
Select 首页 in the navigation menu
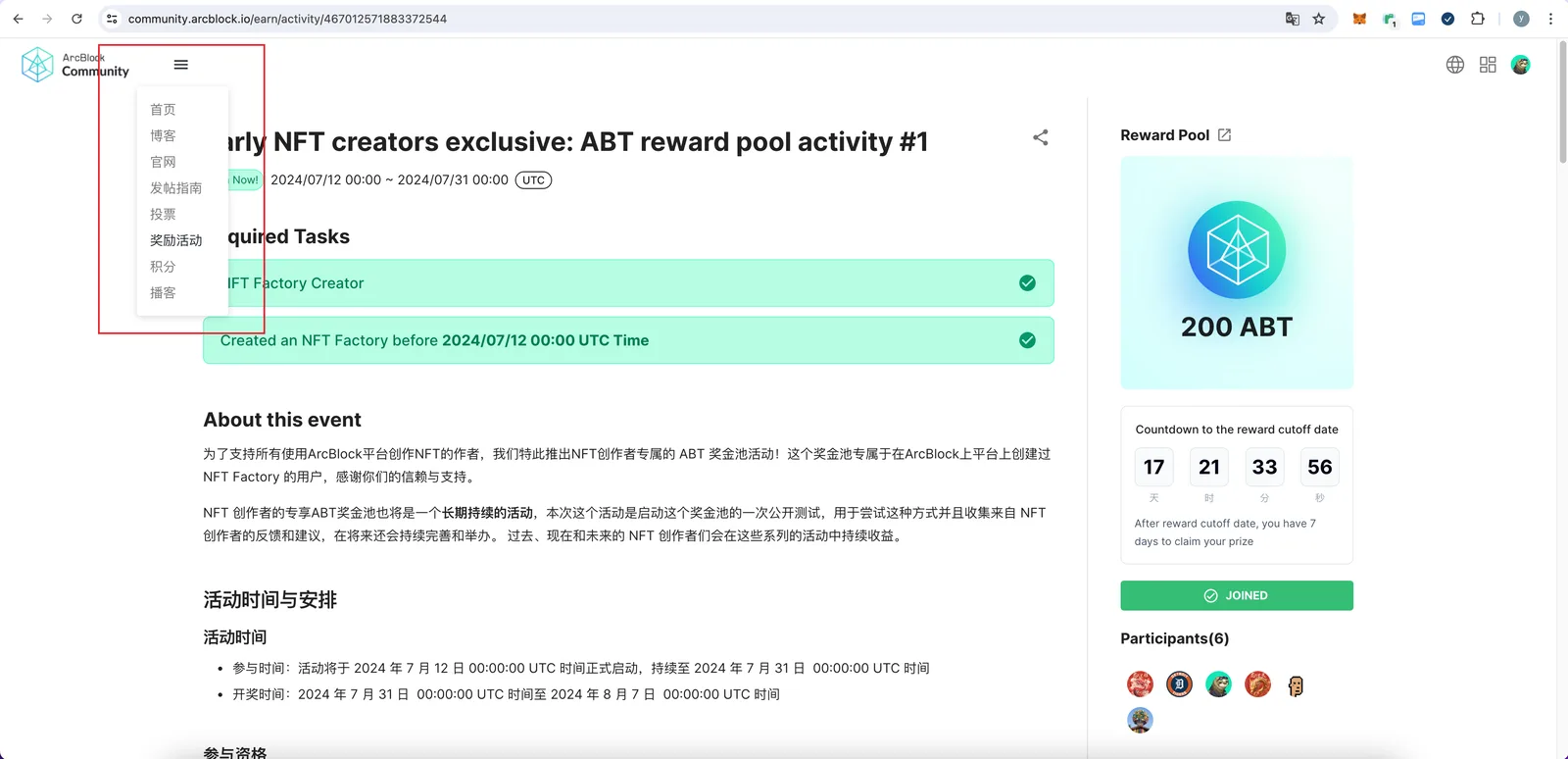pos(163,110)
